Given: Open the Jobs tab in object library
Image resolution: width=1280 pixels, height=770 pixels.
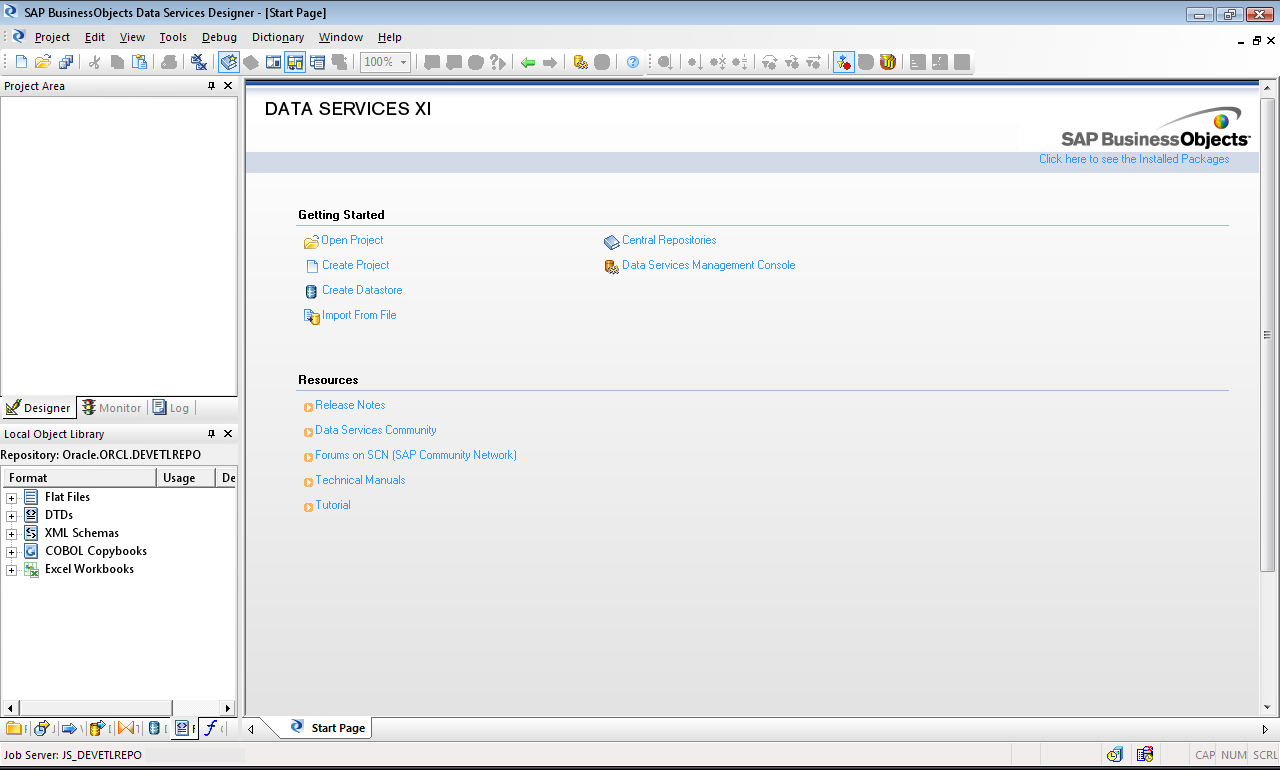Looking at the screenshot, I should click(x=44, y=728).
